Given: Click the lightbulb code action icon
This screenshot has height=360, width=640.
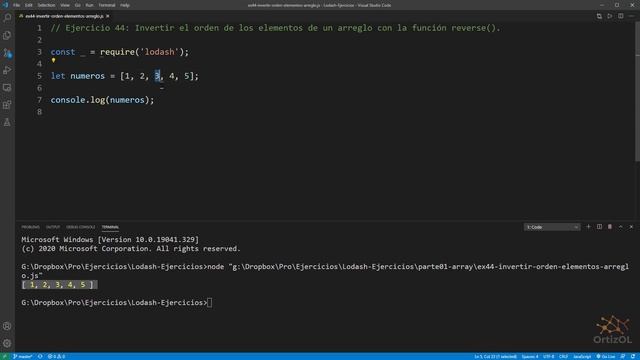Looking at the screenshot, I should tap(53, 60).
